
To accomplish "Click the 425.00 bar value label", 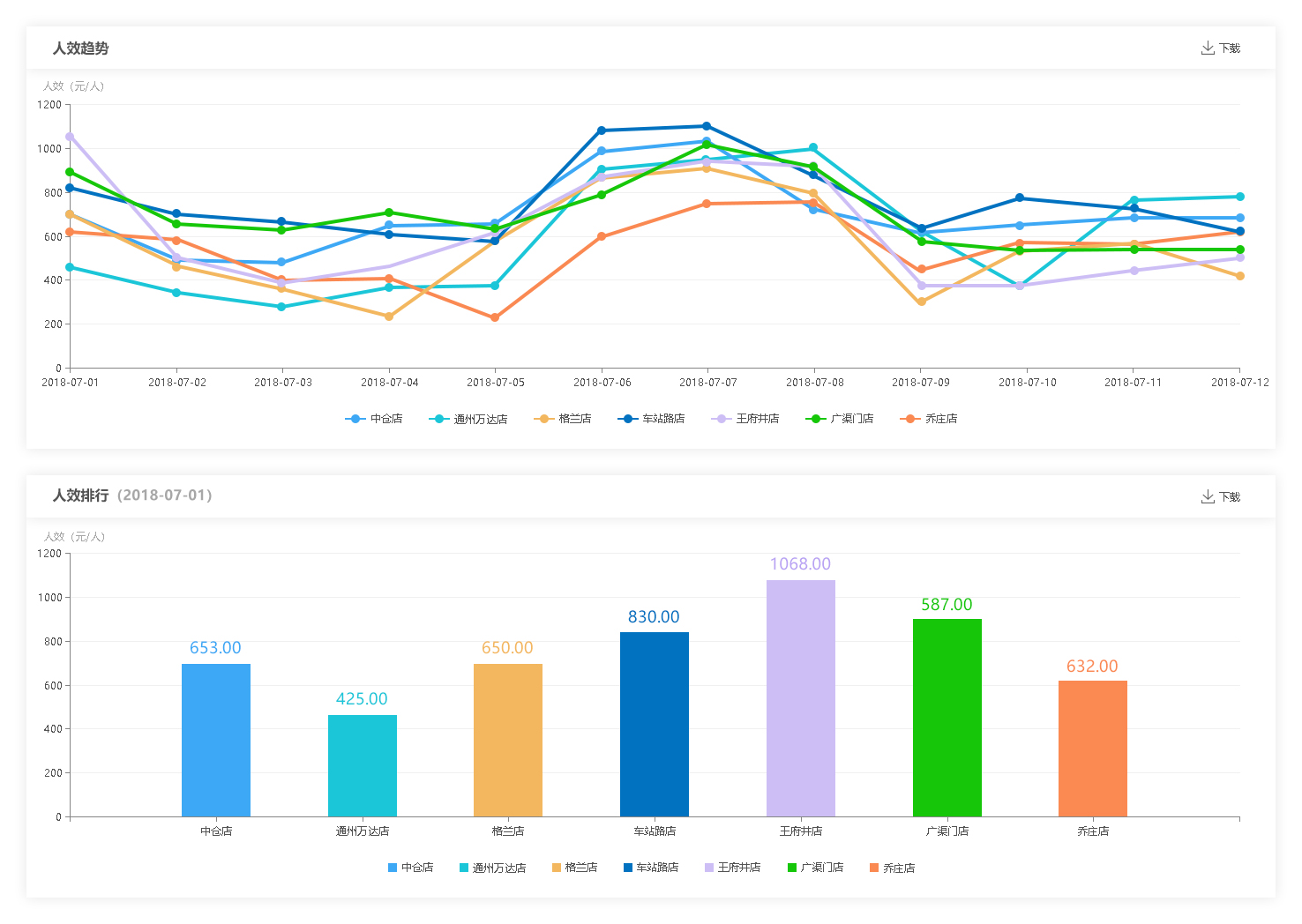I will pos(362,699).
